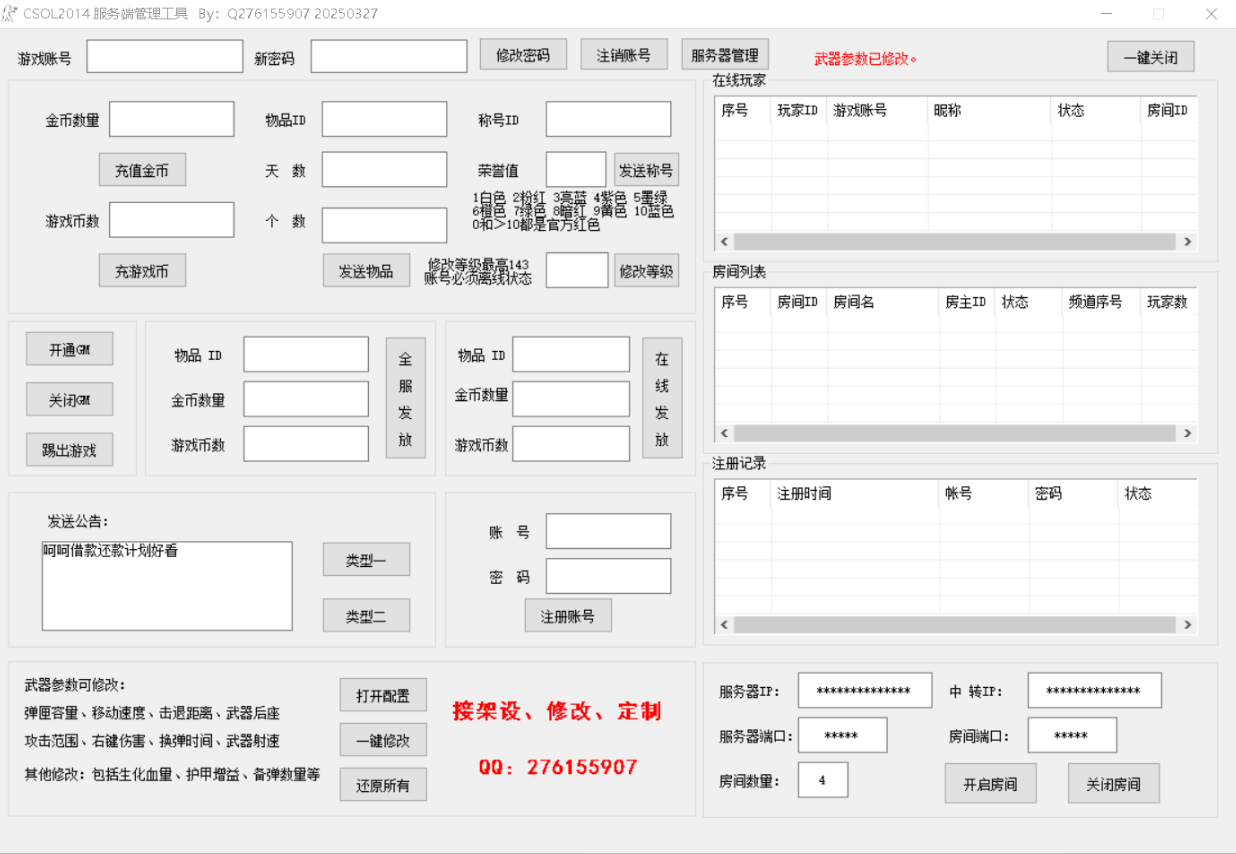Image resolution: width=1236 pixels, height=854 pixels.
Task: Click the 修改密码 button
Action: (523, 55)
